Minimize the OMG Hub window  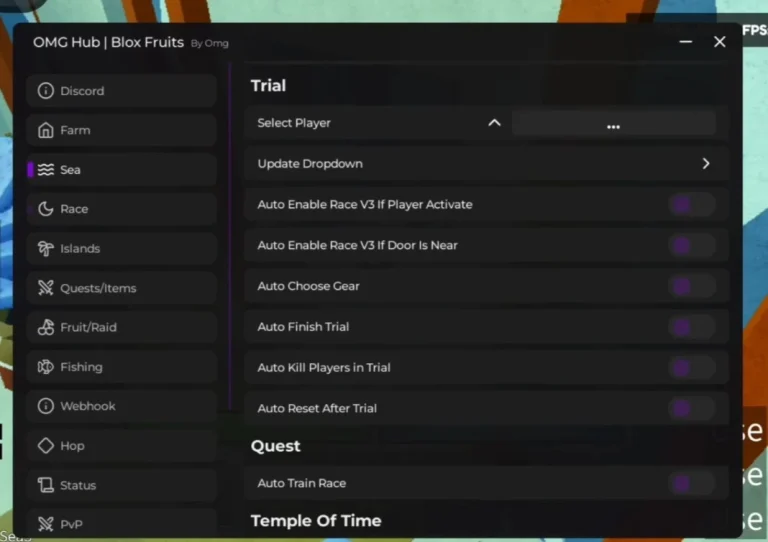coord(686,42)
